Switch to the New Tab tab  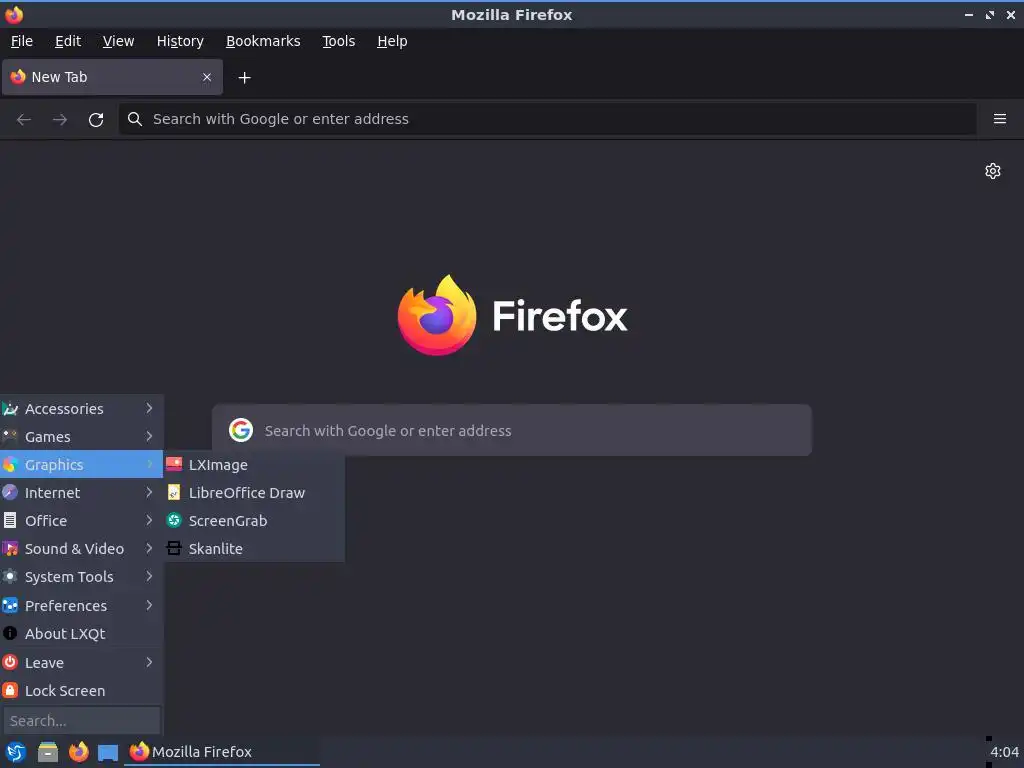(112, 77)
